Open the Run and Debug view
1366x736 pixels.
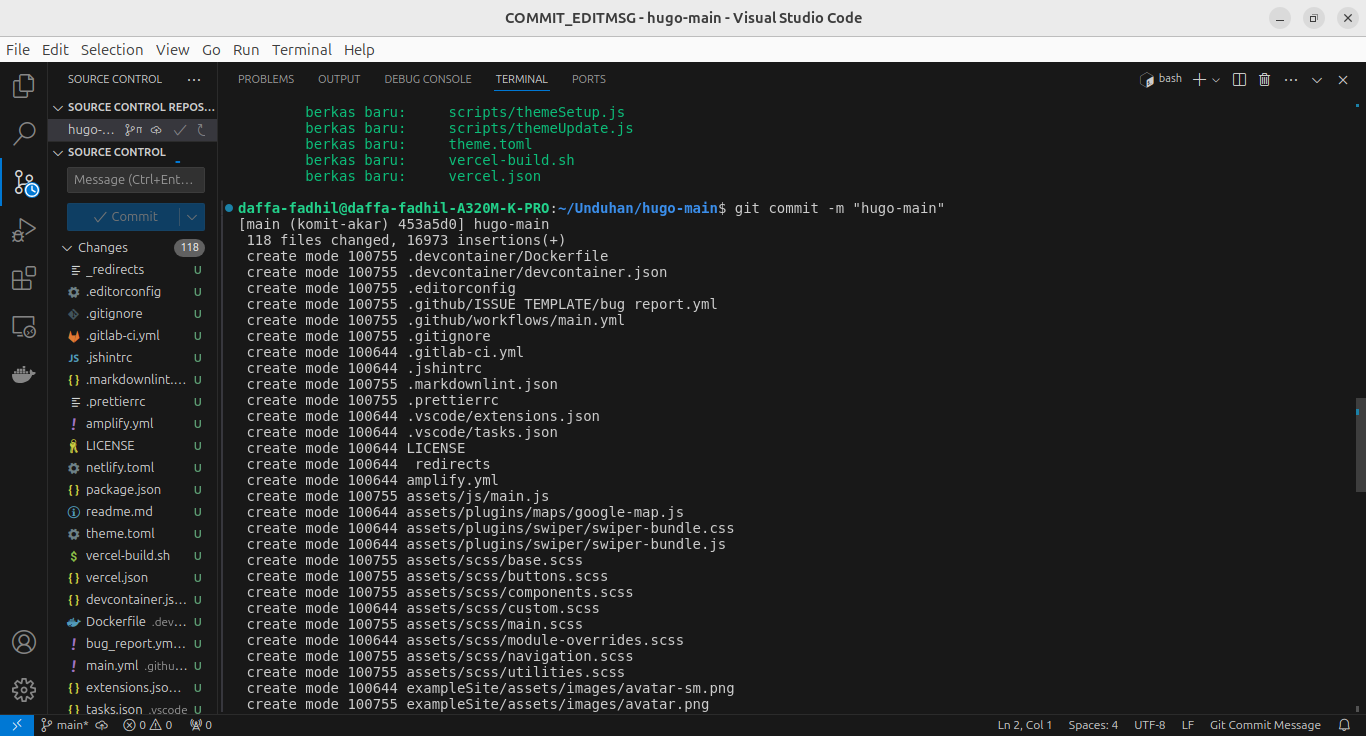point(23,231)
